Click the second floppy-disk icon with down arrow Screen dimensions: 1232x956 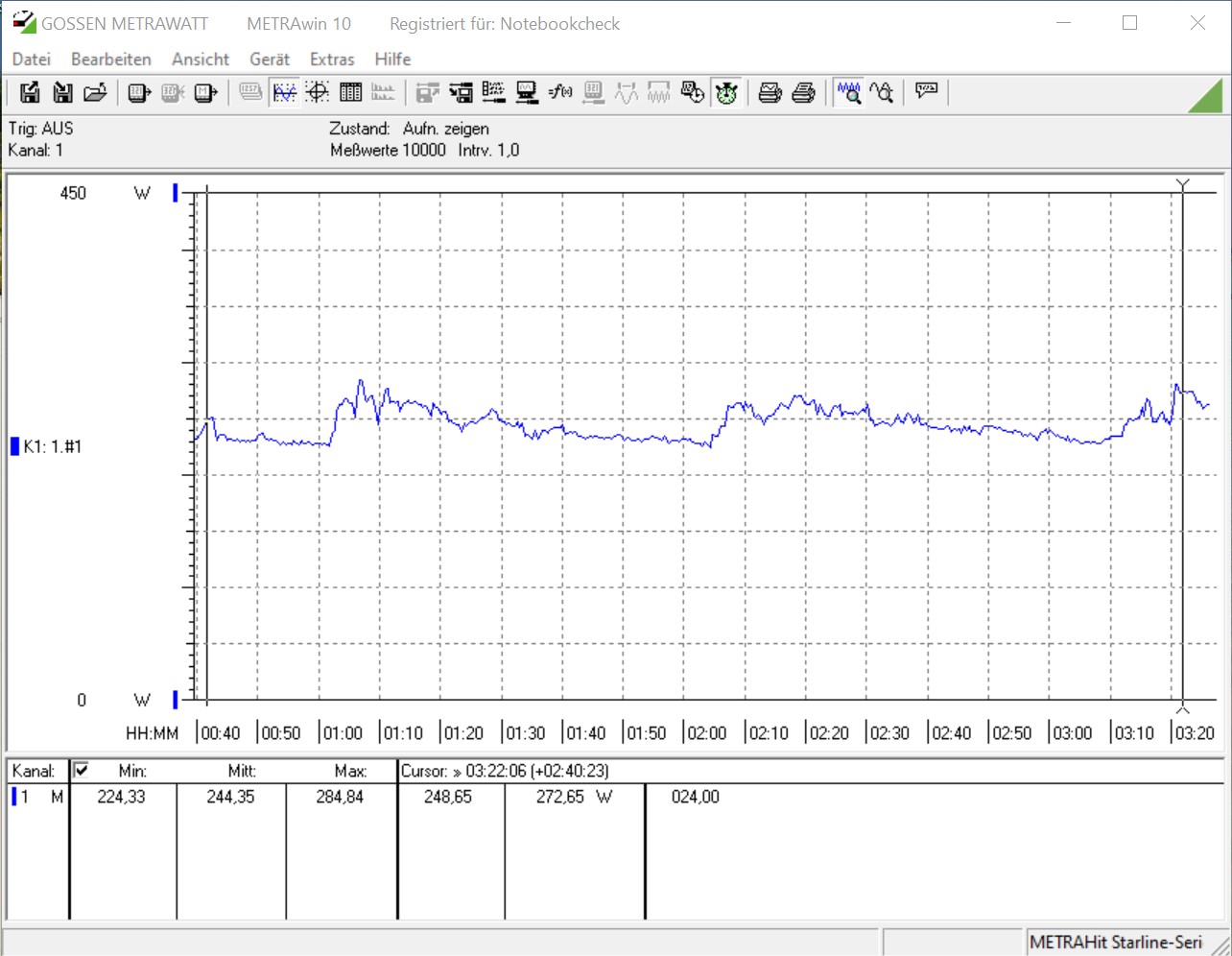click(62, 92)
